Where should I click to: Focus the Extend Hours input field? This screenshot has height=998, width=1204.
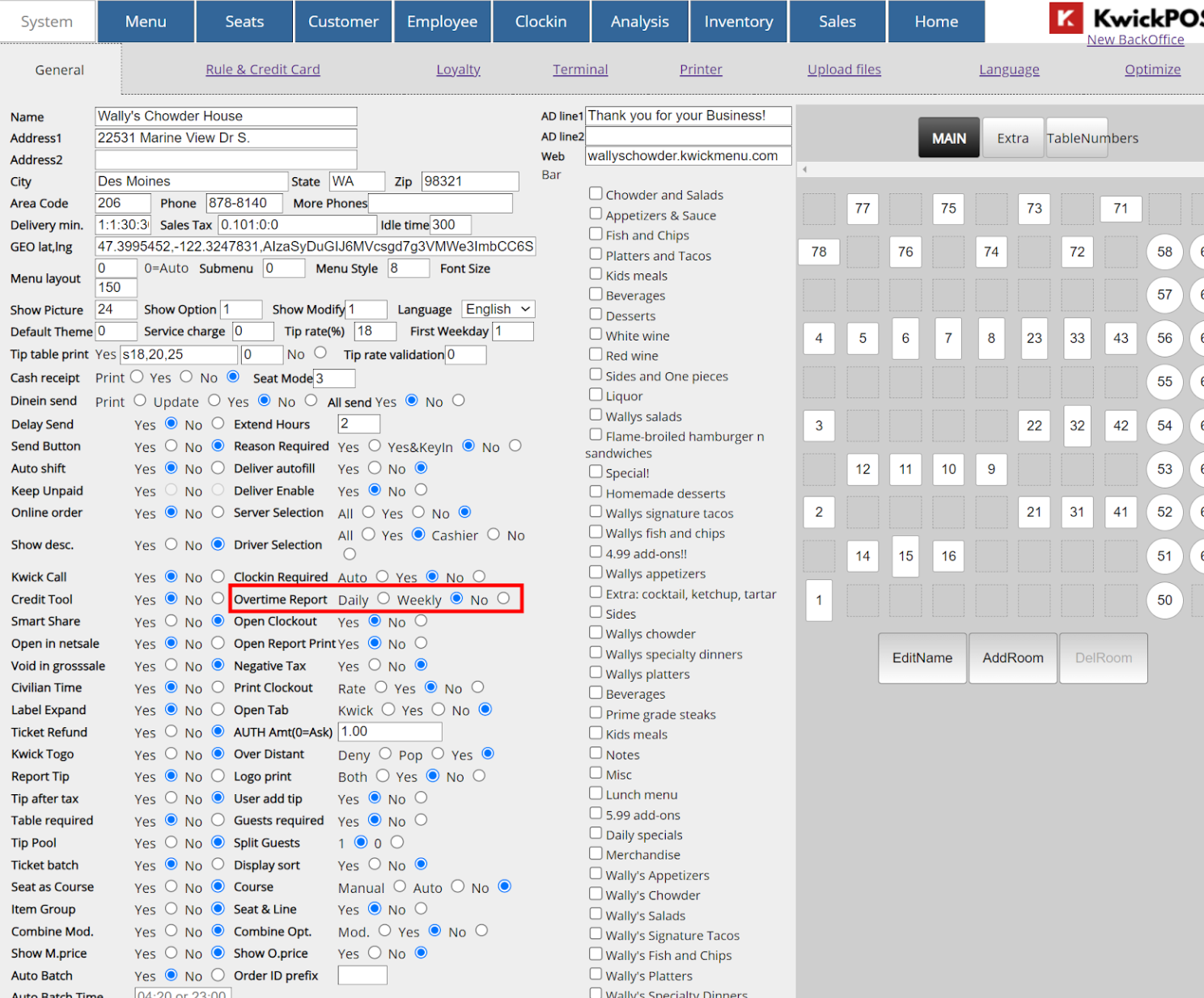click(358, 424)
